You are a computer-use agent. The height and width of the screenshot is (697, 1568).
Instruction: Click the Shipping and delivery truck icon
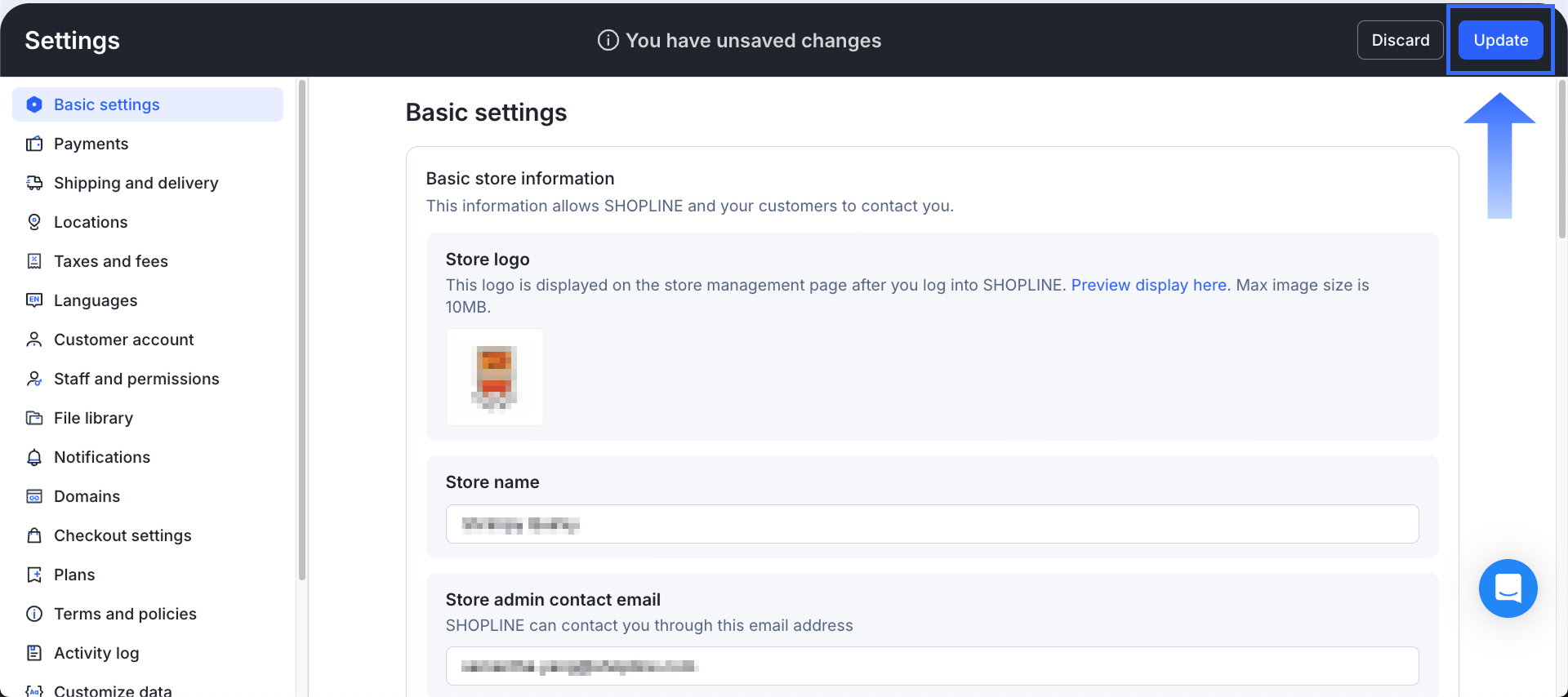click(x=34, y=183)
